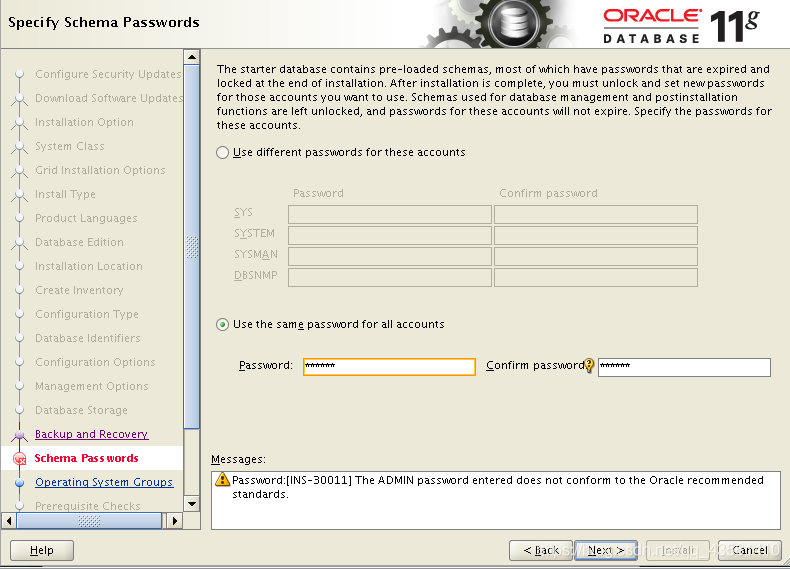This screenshot has height=569, width=790.
Task: Click the 'Grid Installation Options' step text
Action: click(x=100, y=170)
